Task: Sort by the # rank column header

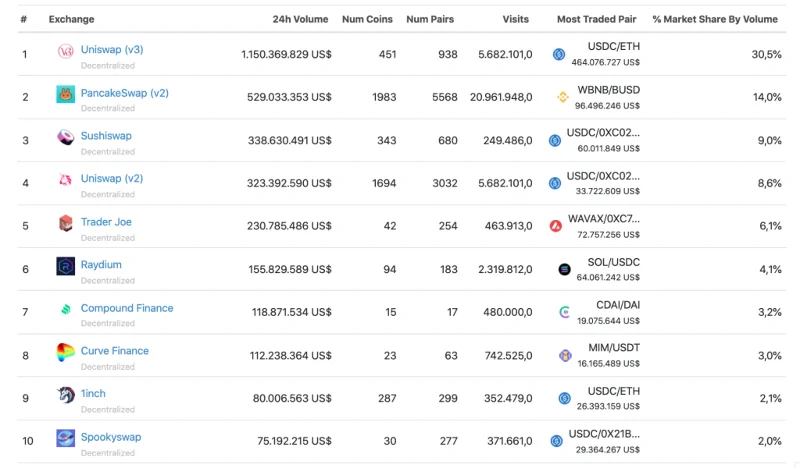Action: [23, 19]
